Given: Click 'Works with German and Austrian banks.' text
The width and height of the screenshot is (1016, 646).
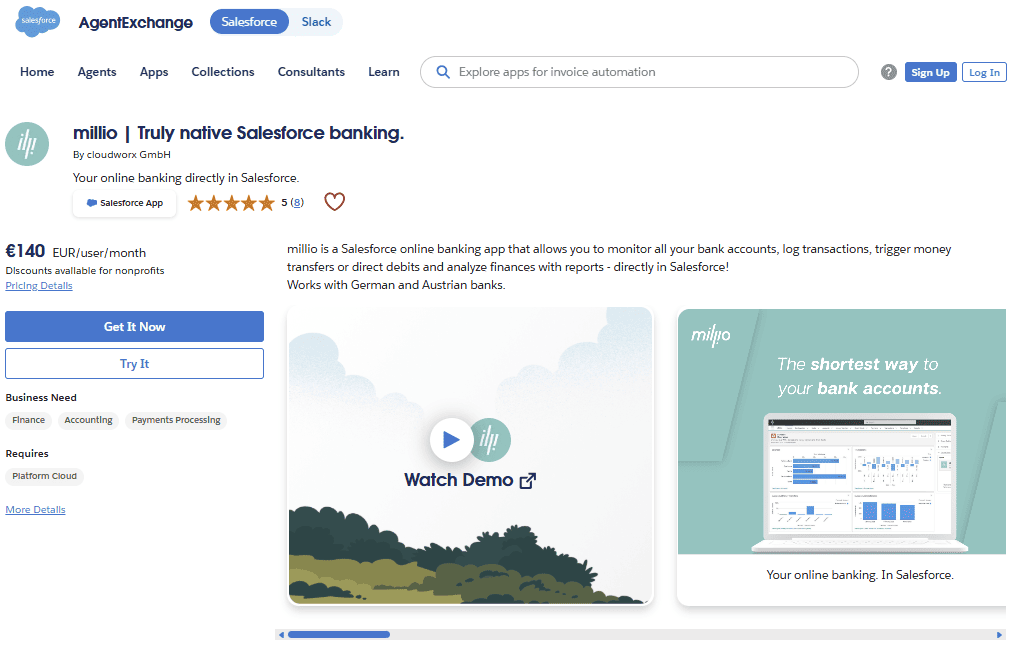Looking at the screenshot, I should 396,285.
